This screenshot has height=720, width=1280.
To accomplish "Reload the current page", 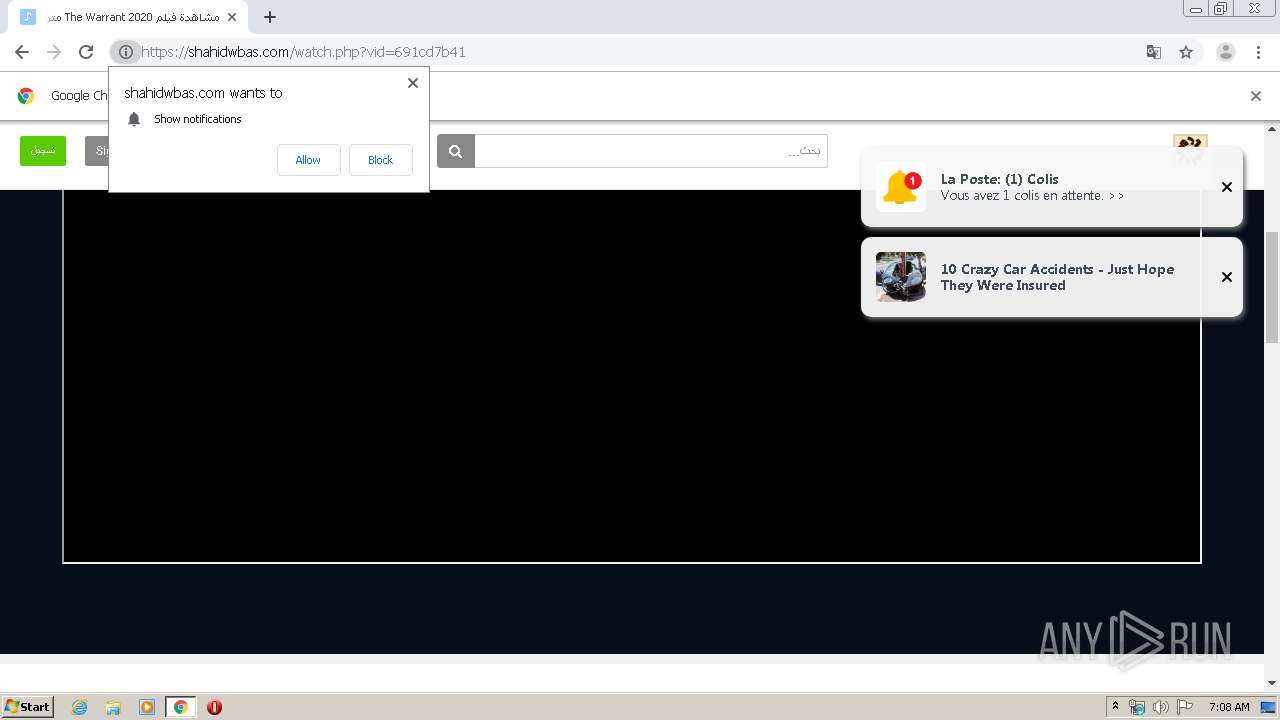I will pos(86,52).
